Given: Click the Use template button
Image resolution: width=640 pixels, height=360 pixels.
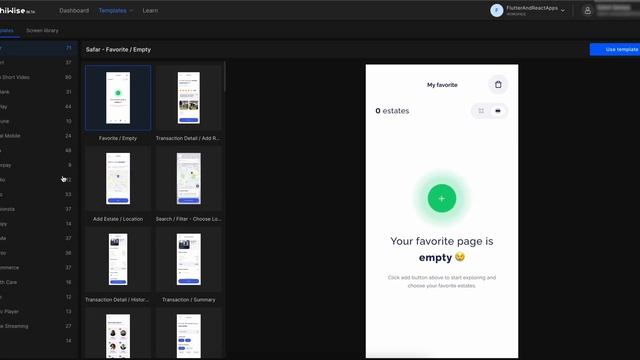Looking at the screenshot, I should 615,49.
